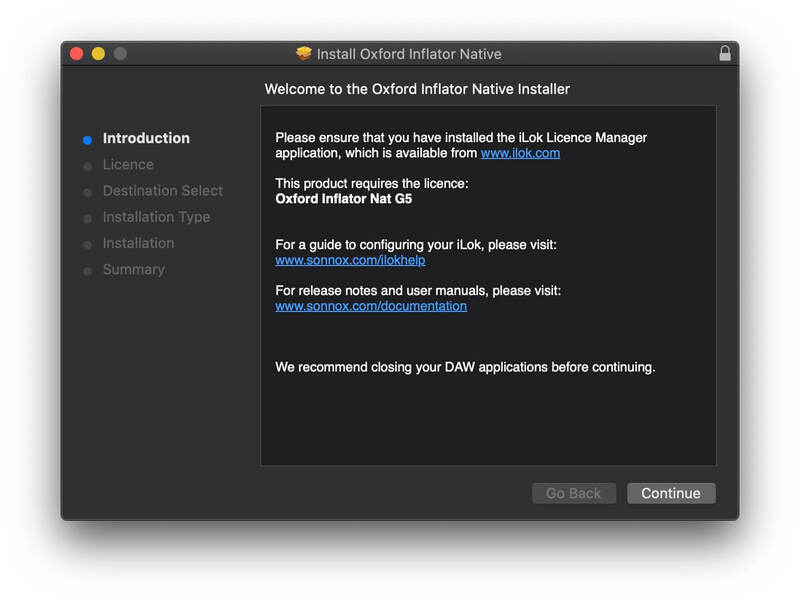Viewport: 800px width, 601px height.
Task: Select the Summary step in sidebar
Action: point(134,270)
